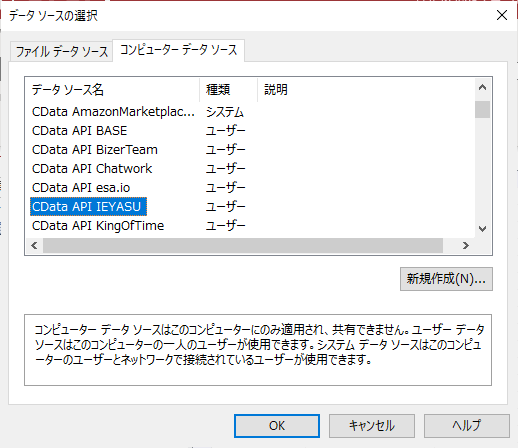Choose CData API esa.io entry

(81, 188)
